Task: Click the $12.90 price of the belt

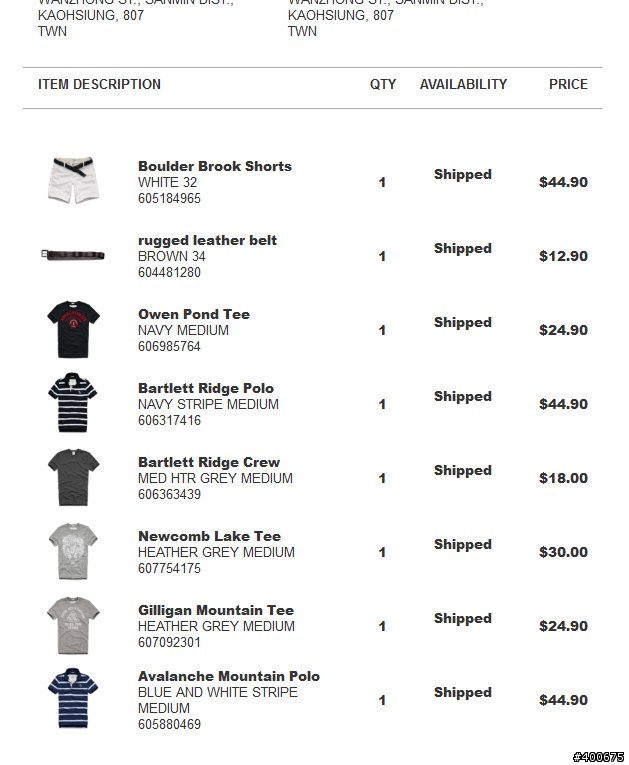Action: click(563, 256)
